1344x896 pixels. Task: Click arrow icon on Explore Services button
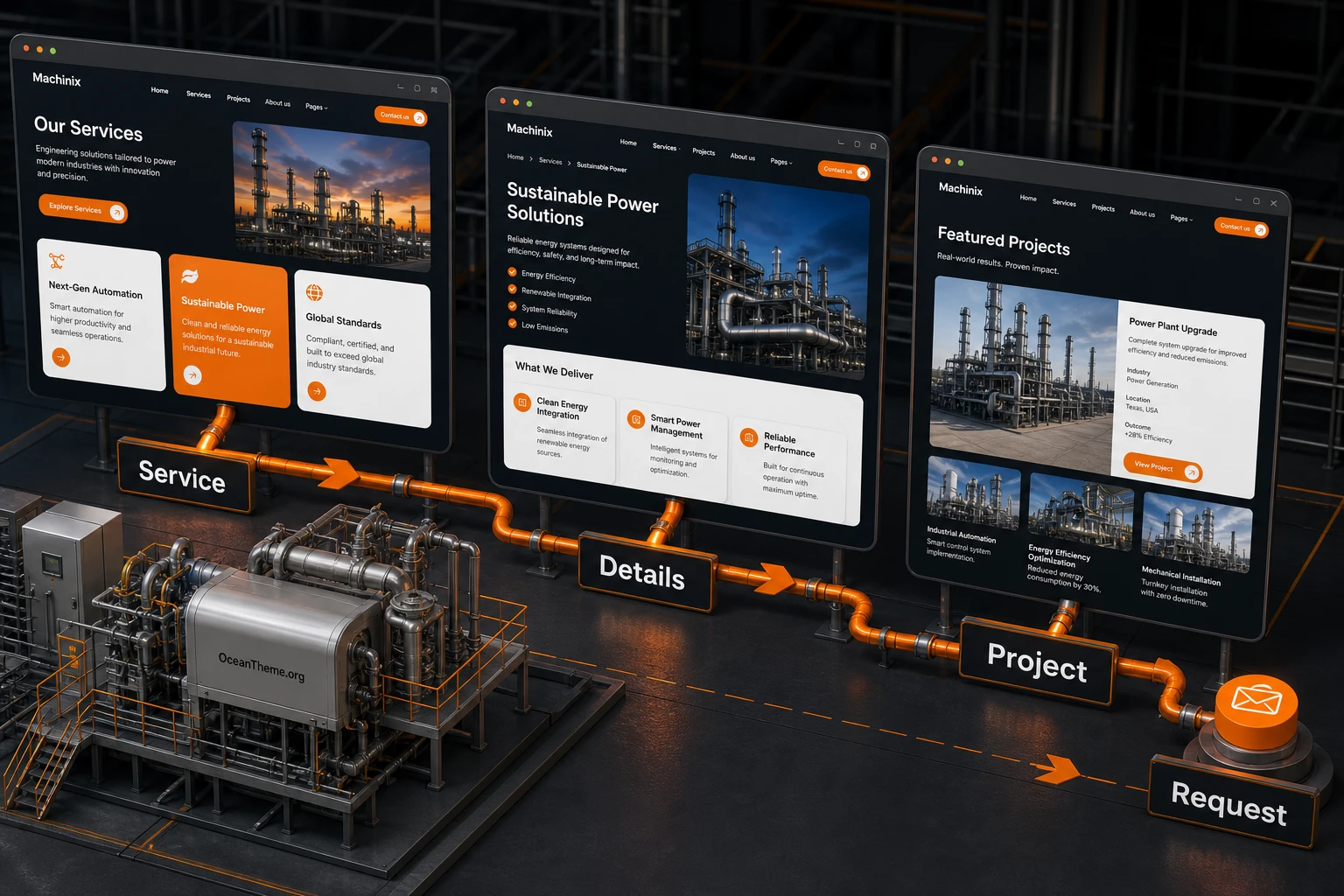pos(116,213)
